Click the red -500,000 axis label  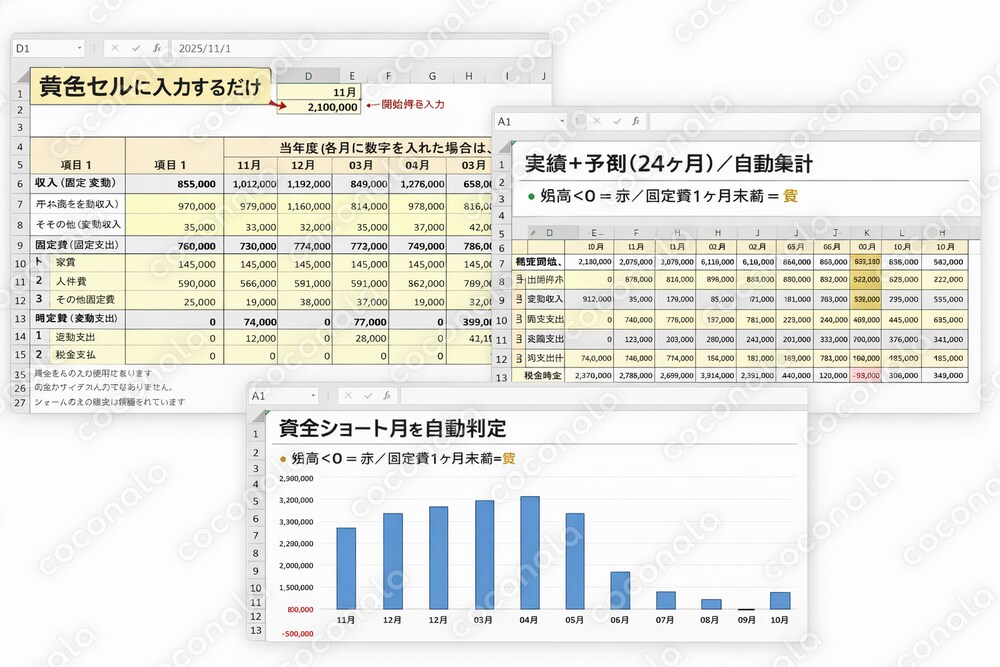tap(297, 634)
